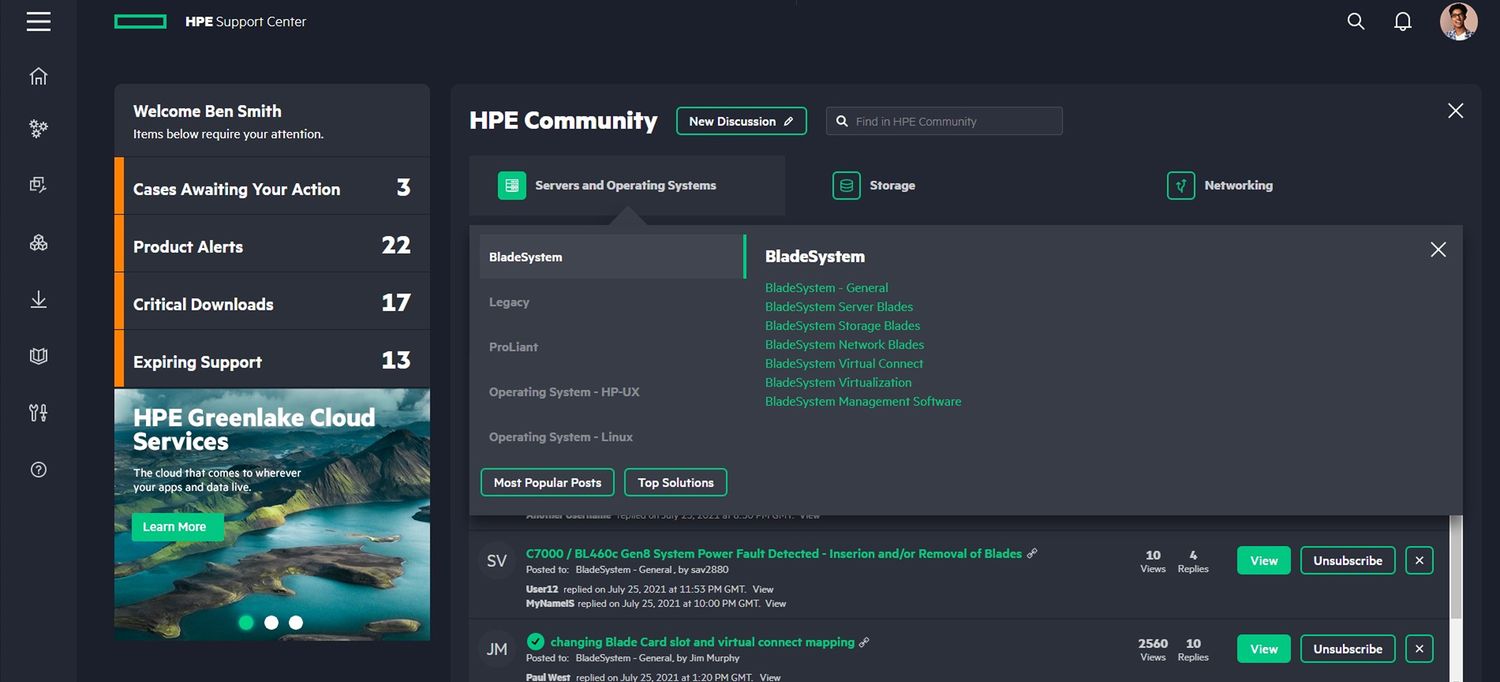
Task: Open the help question mark icon
Action: click(x=38, y=469)
